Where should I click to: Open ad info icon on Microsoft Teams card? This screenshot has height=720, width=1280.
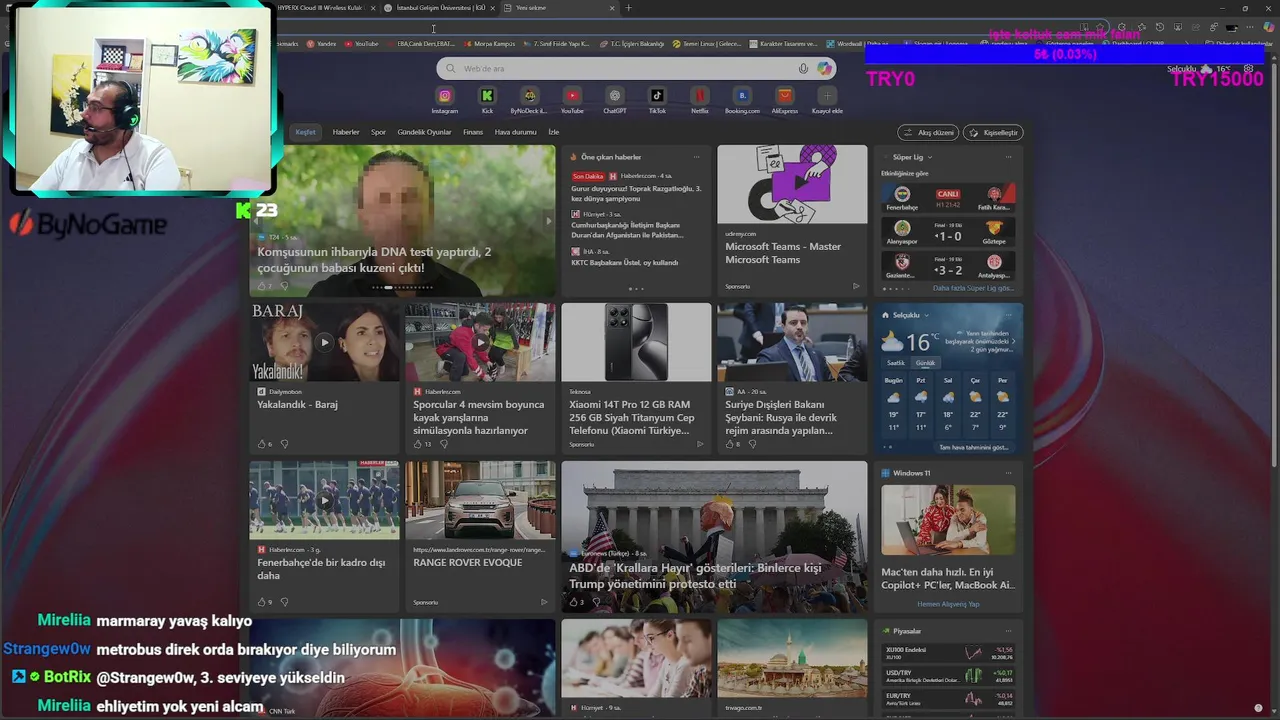tap(855, 286)
